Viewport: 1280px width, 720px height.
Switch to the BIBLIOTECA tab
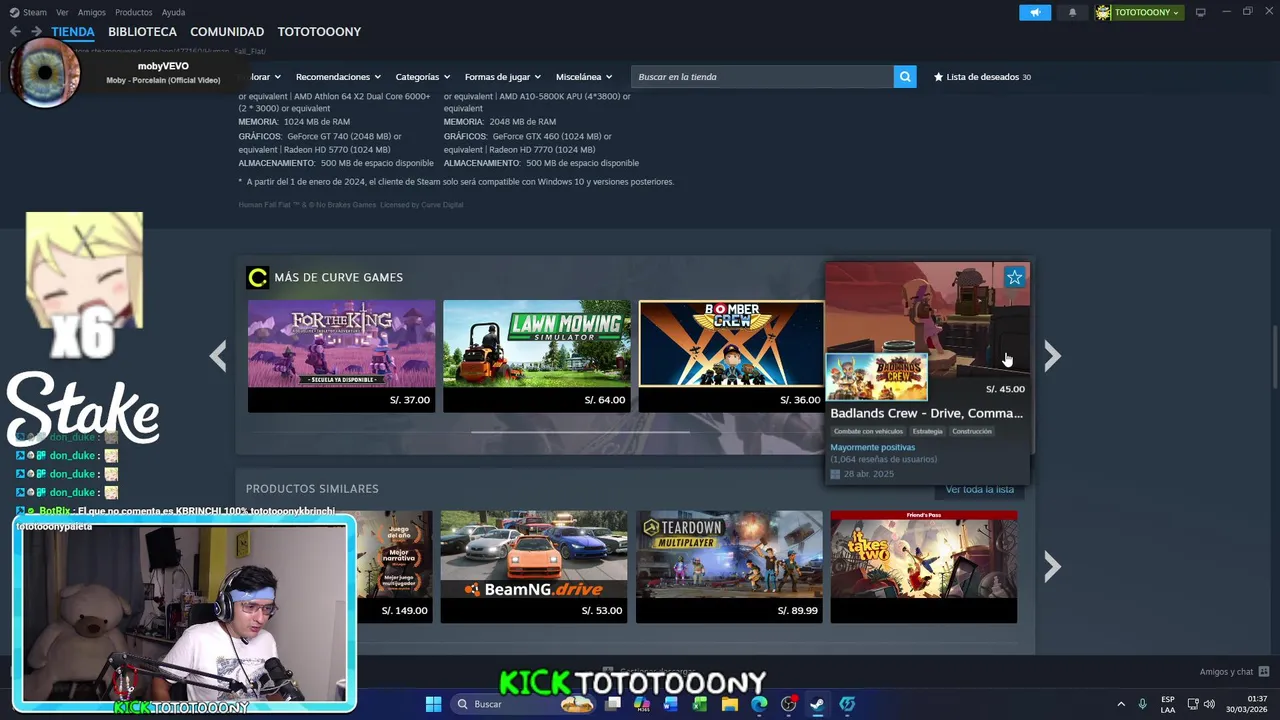(142, 32)
